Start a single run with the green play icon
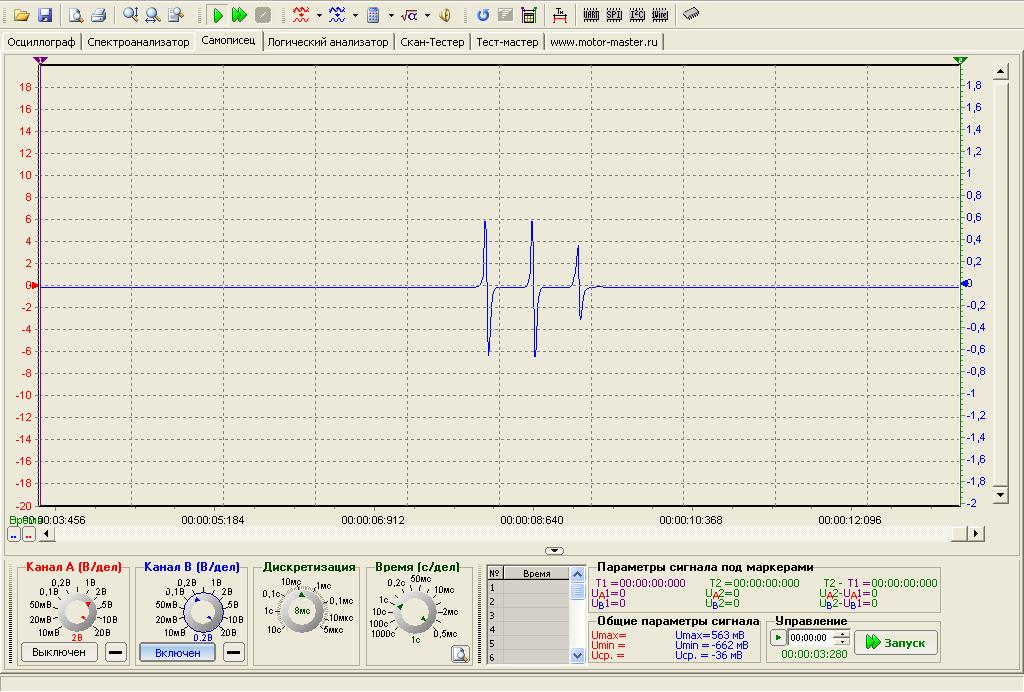Screen dimensions: 1024x692 pos(218,14)
